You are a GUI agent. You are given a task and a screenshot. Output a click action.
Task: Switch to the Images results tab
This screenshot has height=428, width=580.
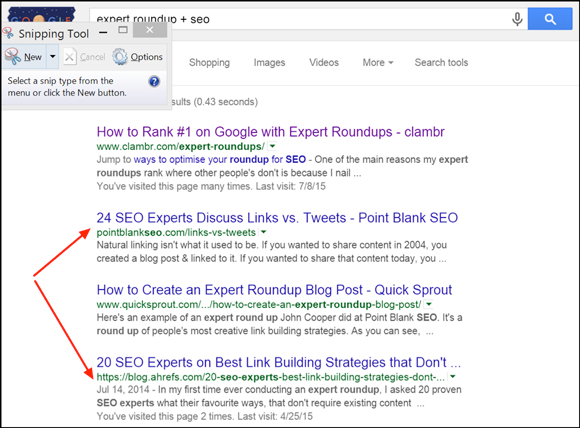(269, 63)
